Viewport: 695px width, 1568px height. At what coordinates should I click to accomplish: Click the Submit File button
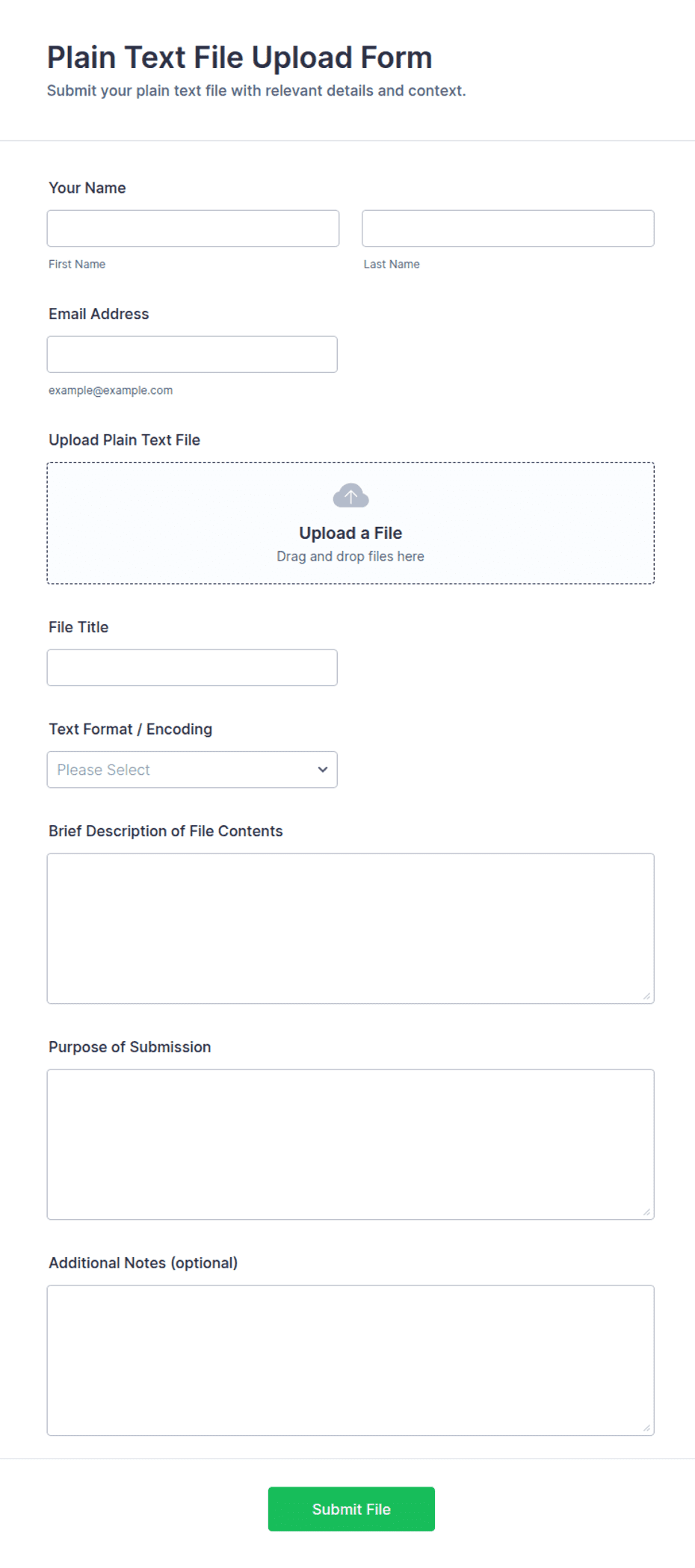[x=351, y=1508]
